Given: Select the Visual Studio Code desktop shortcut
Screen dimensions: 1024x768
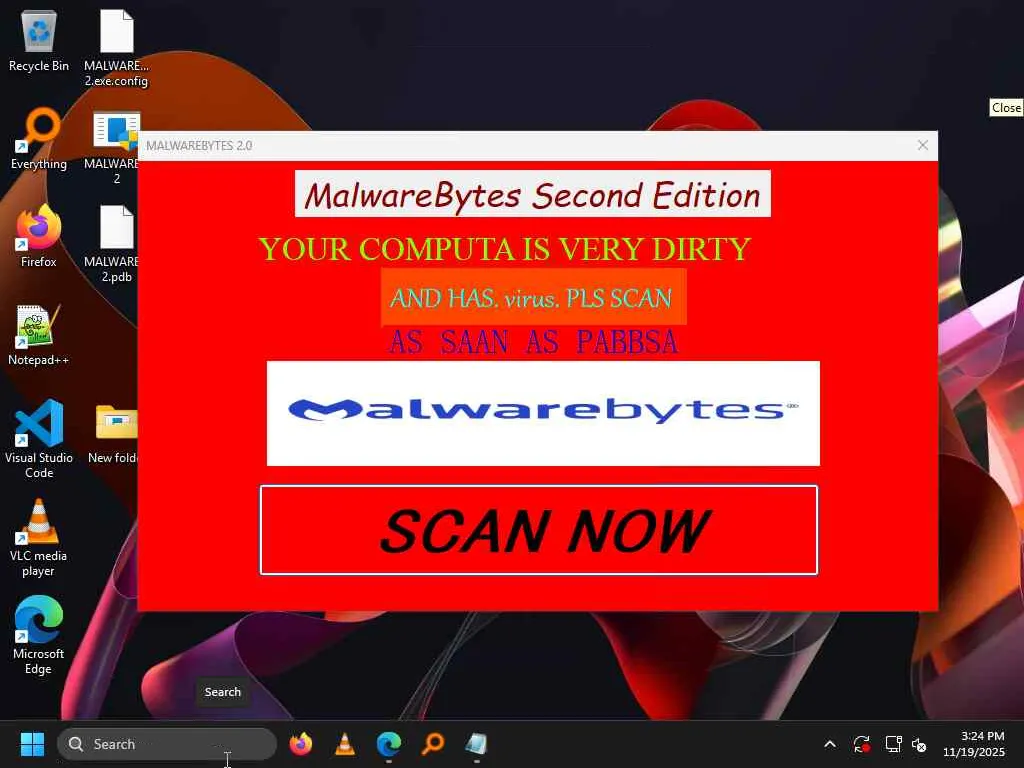Looking at the screenshot, I should pos(39,439).
